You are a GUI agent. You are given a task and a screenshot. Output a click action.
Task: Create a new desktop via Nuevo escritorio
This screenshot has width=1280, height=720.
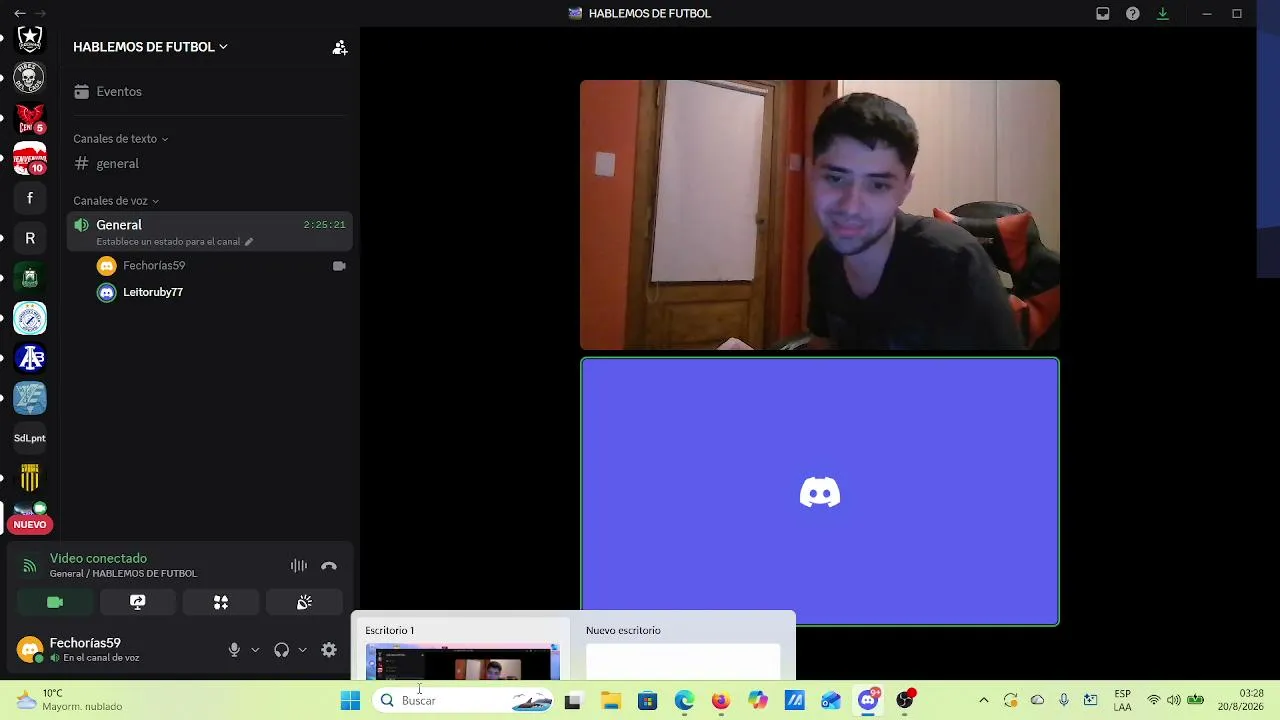[683, 650]
